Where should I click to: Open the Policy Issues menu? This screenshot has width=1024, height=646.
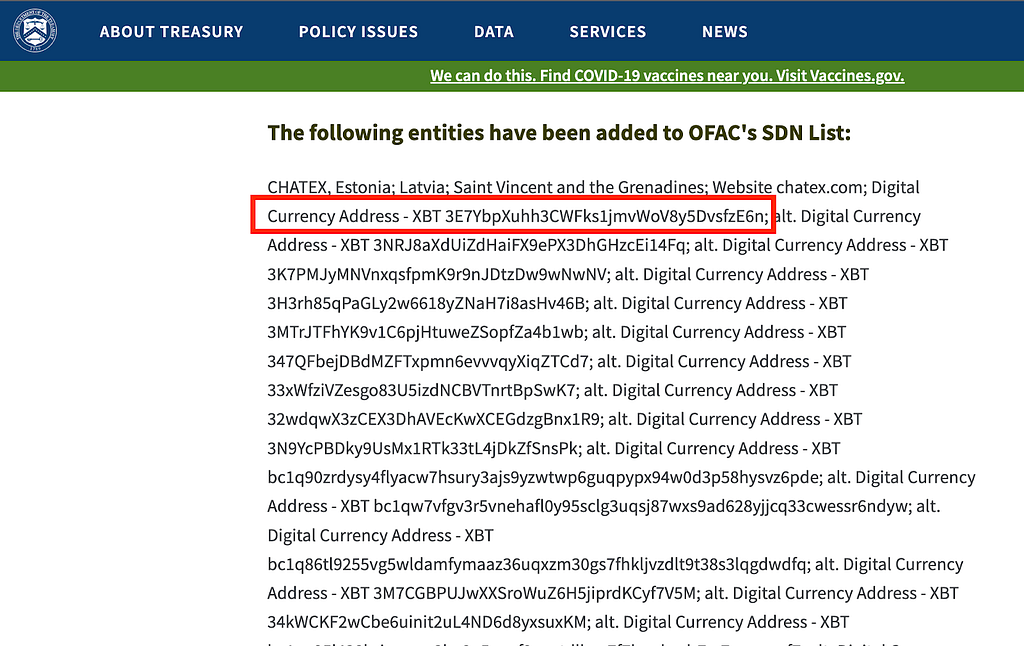[x=358, y=32]
